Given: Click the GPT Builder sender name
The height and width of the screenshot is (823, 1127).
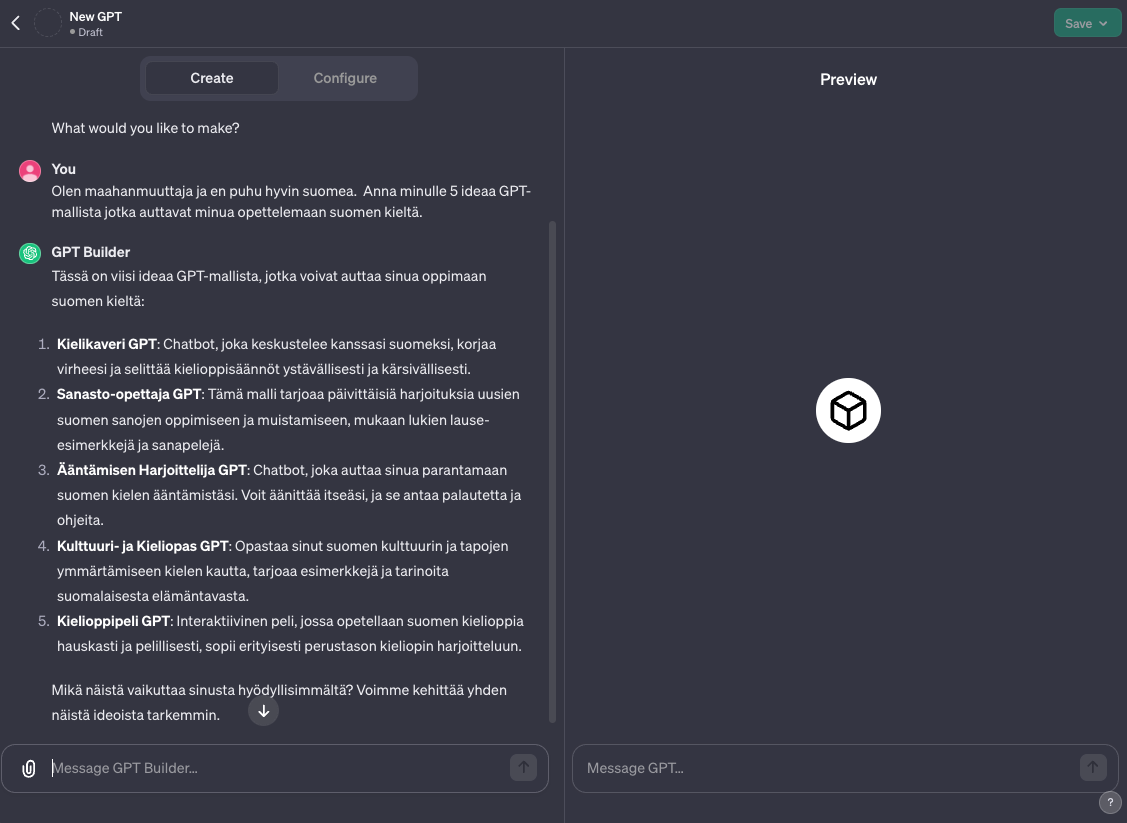Looking at the screenshot, I should click(x=91, y=252).
